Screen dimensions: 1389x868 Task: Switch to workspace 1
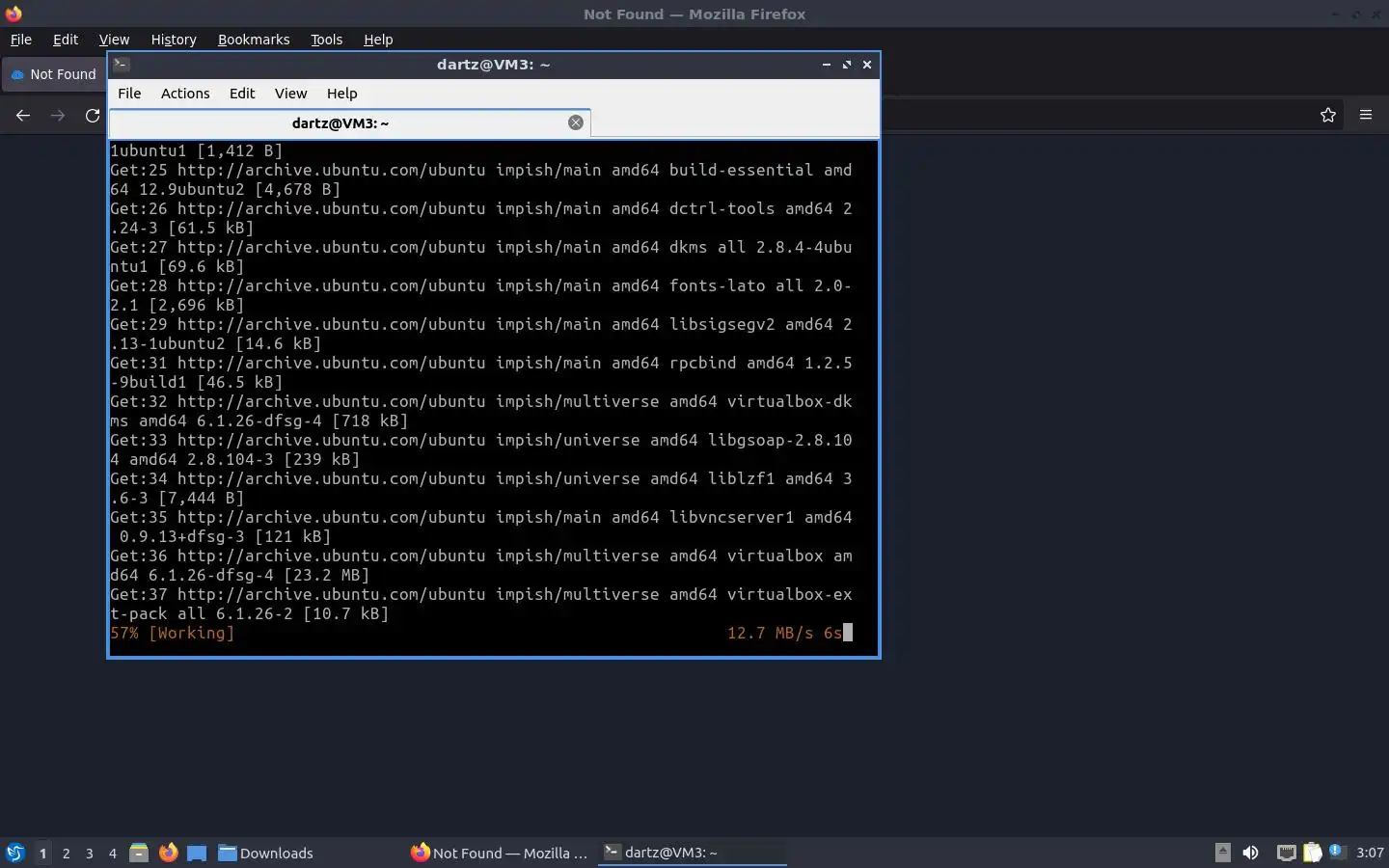42,853
